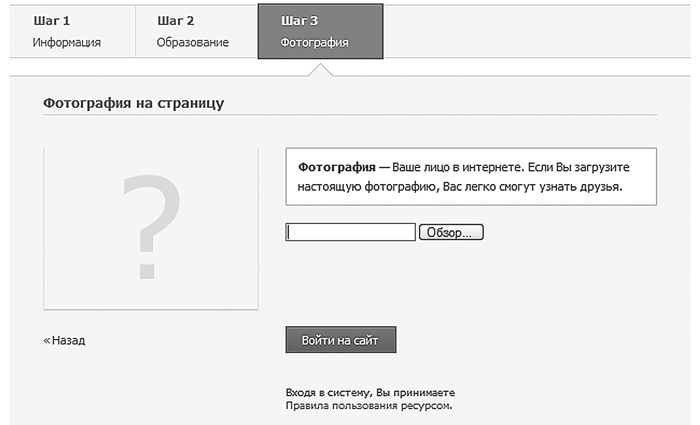Click the heading Фотография на страницу
Viewport: 700px width, 425px height.
point(133,103)
